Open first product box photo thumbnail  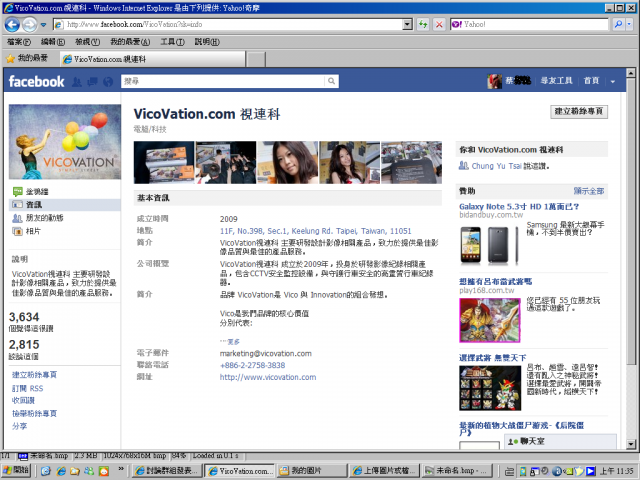164,162
